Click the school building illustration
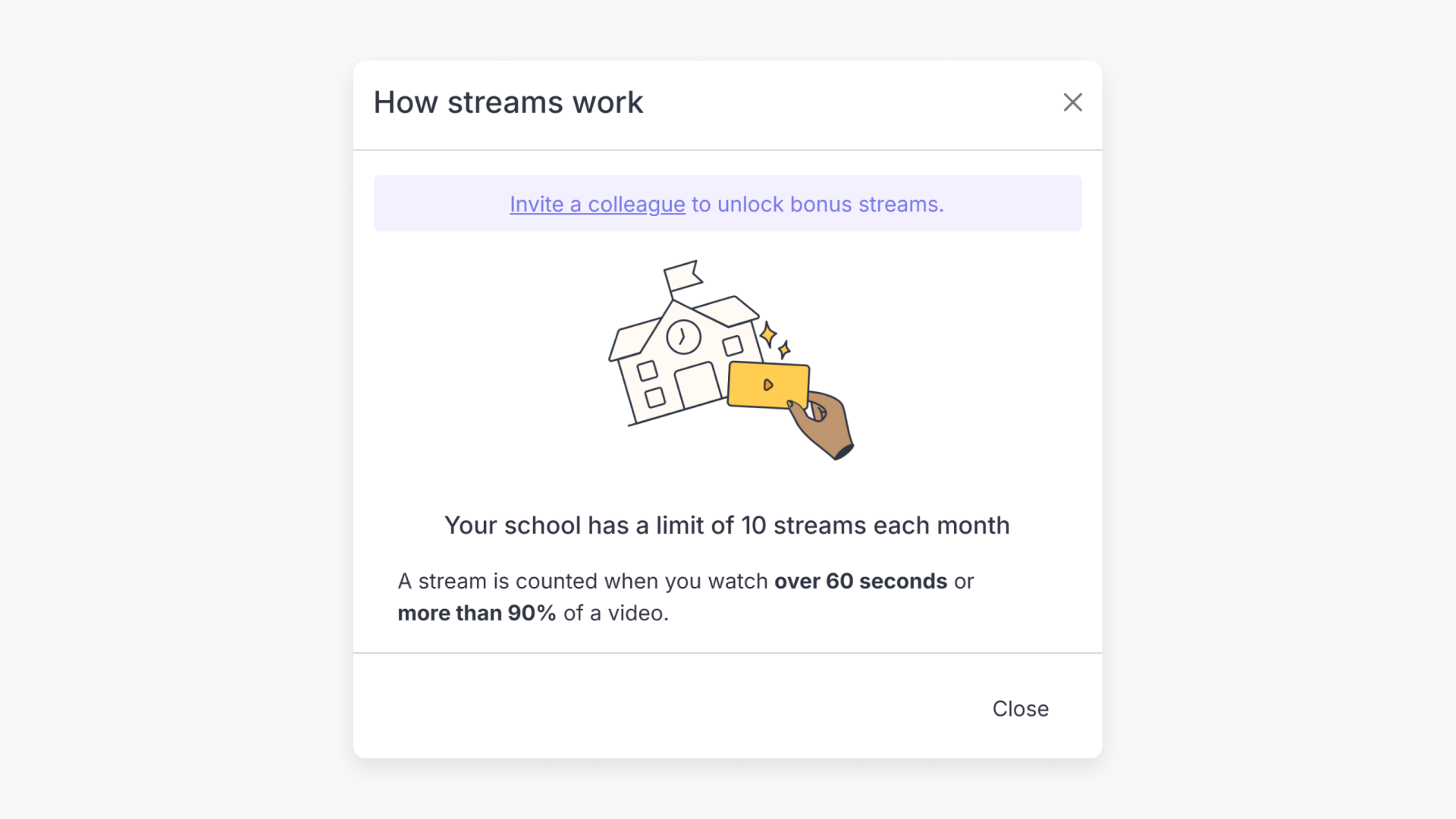Image resolution: width=1456 pixels, height=819 pixels. [682, 356]
